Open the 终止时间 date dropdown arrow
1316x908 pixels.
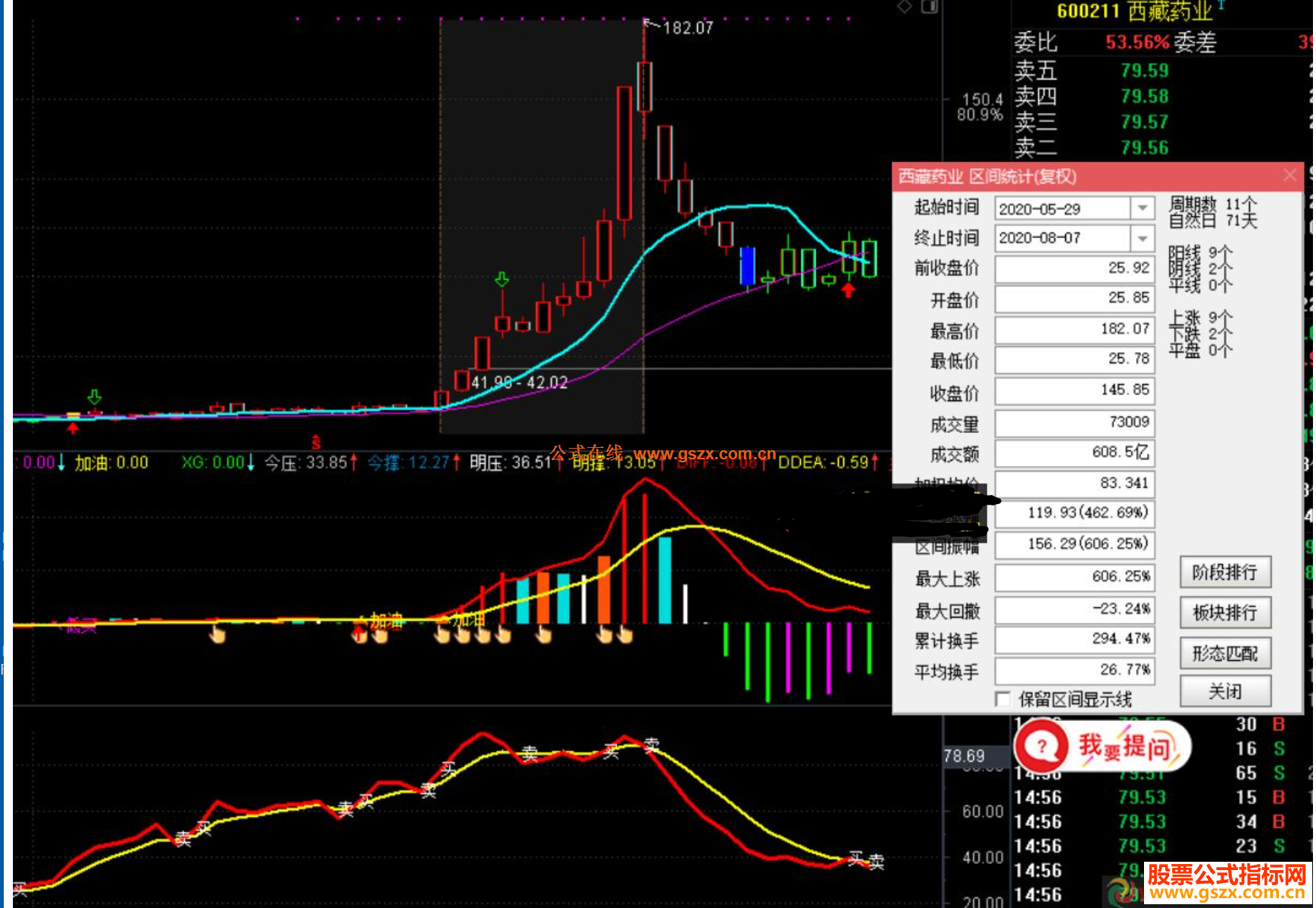pyautogui.click(x=1143, y=238)
